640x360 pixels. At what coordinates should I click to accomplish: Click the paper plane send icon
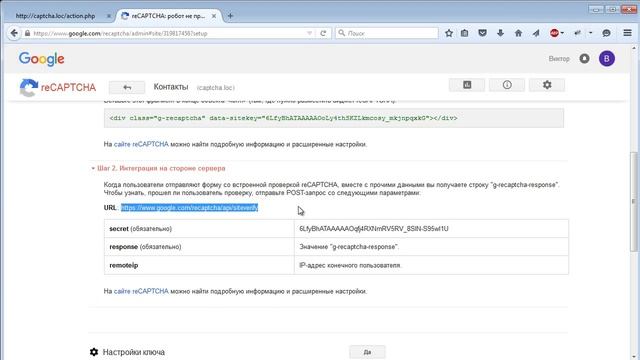536,33
